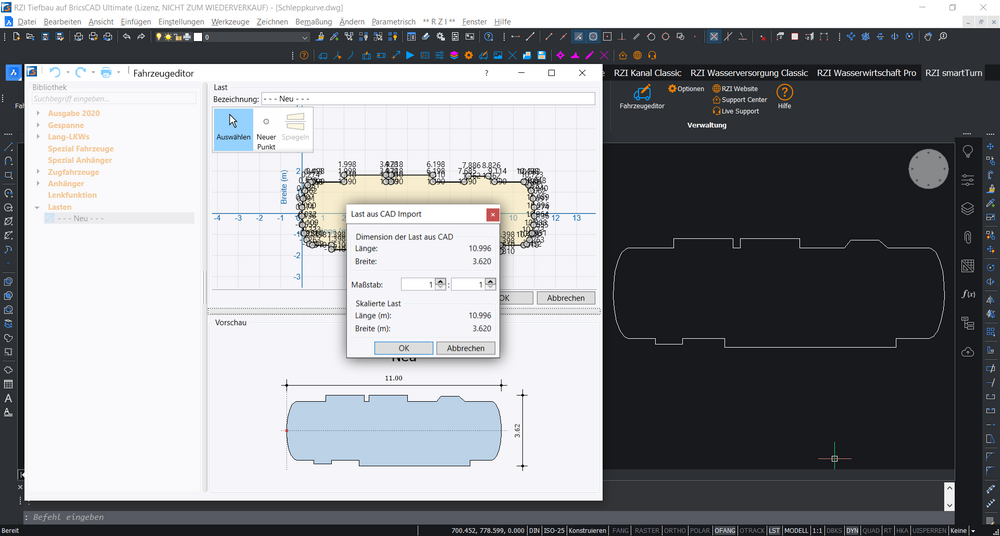The width and height of the screenshot is (1000, 536).
Task: Toggle RASTER in status bar
Action: tap(647, 530)
